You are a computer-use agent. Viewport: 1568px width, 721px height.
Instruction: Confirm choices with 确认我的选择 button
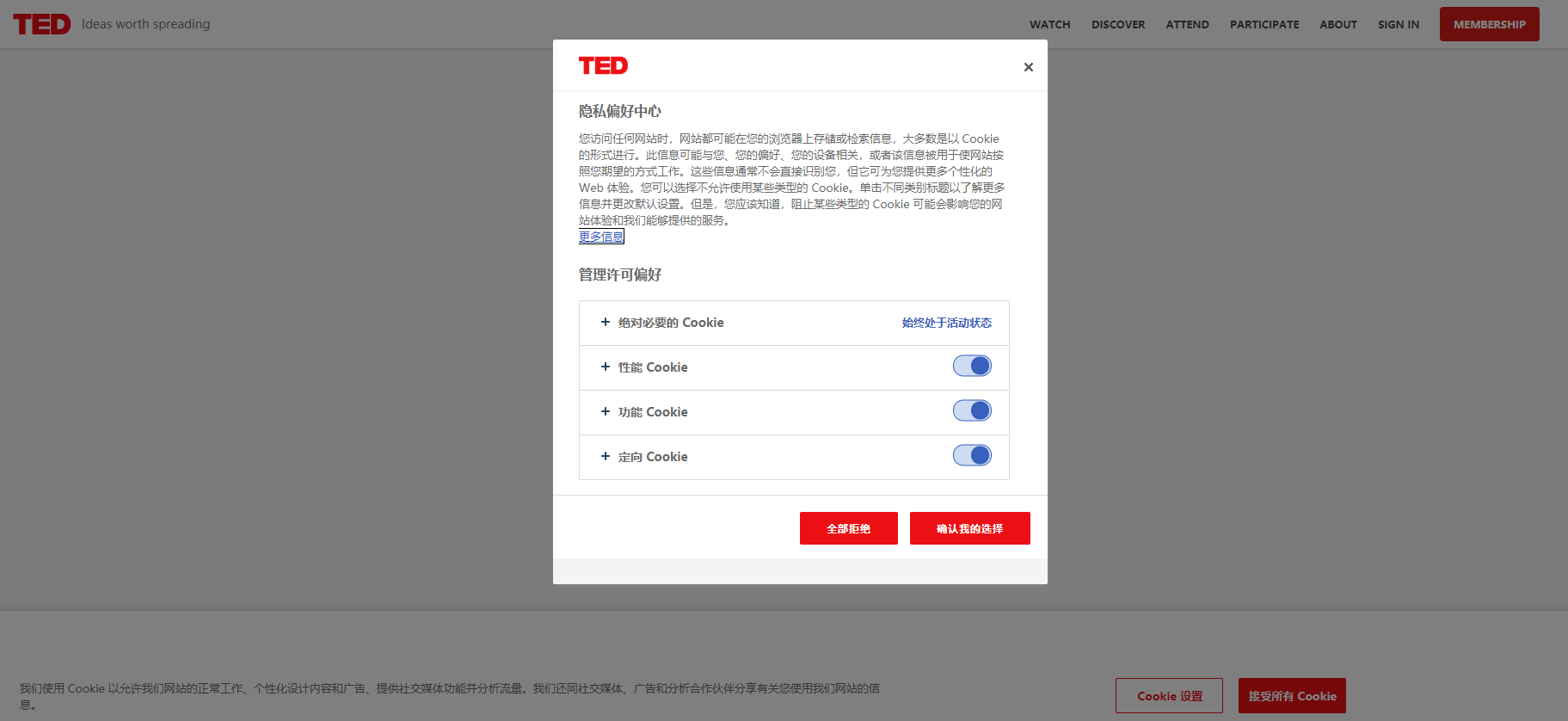tap(969, 528)
